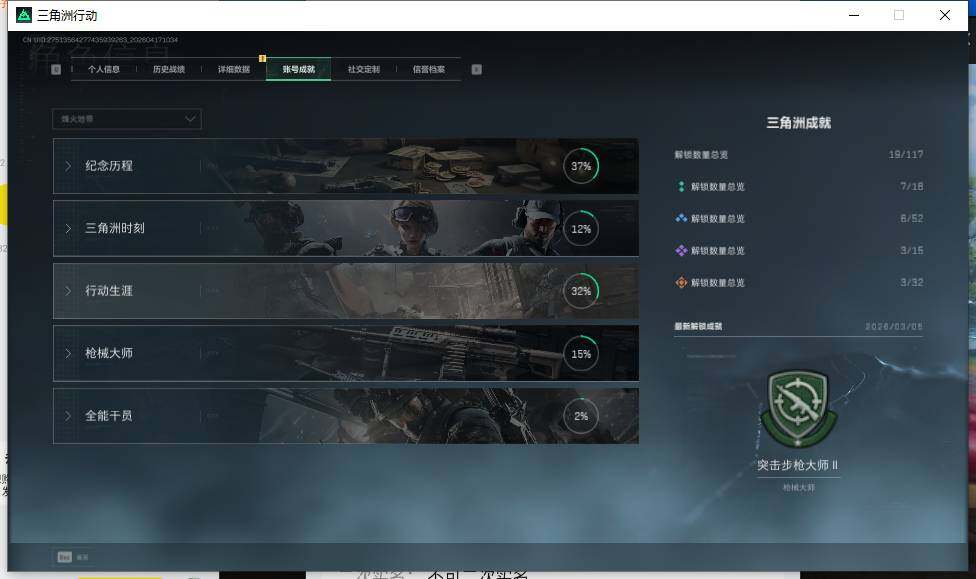The width and height of the screenshot is (976, 579).
Task: Click the previous-tab key icon left of 个人信息
Action: tap(56, 70)
